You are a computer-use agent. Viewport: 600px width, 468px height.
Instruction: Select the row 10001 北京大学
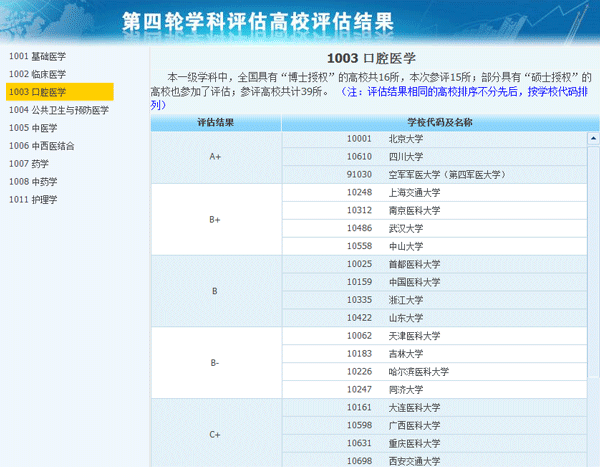click(434, 139)
